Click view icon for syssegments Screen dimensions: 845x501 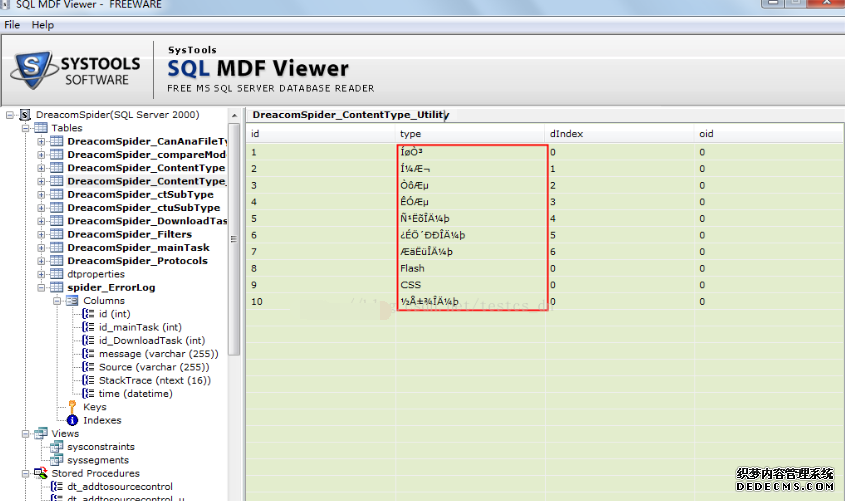57,460
